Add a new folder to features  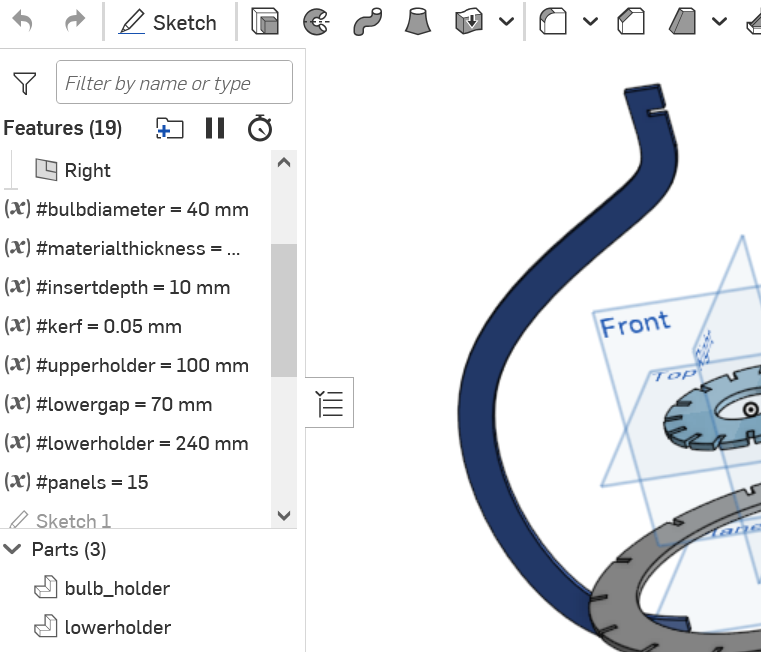click(169, 129)
